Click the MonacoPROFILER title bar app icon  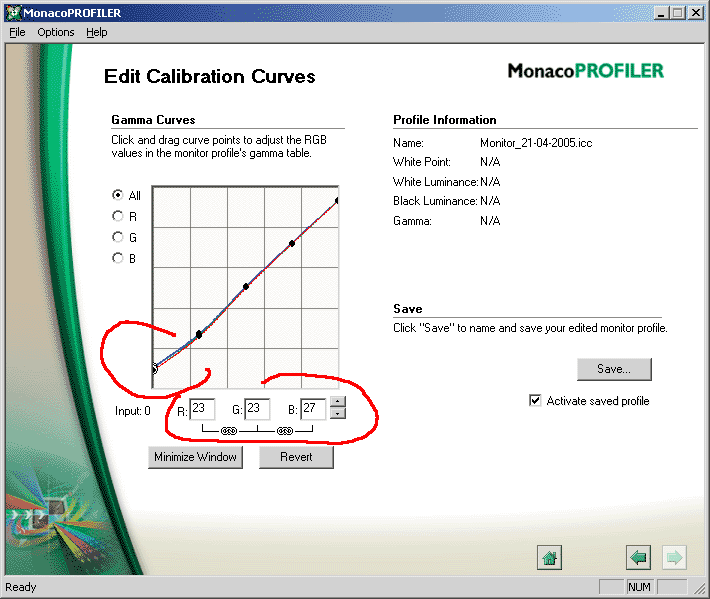click(x=13, y=12)
